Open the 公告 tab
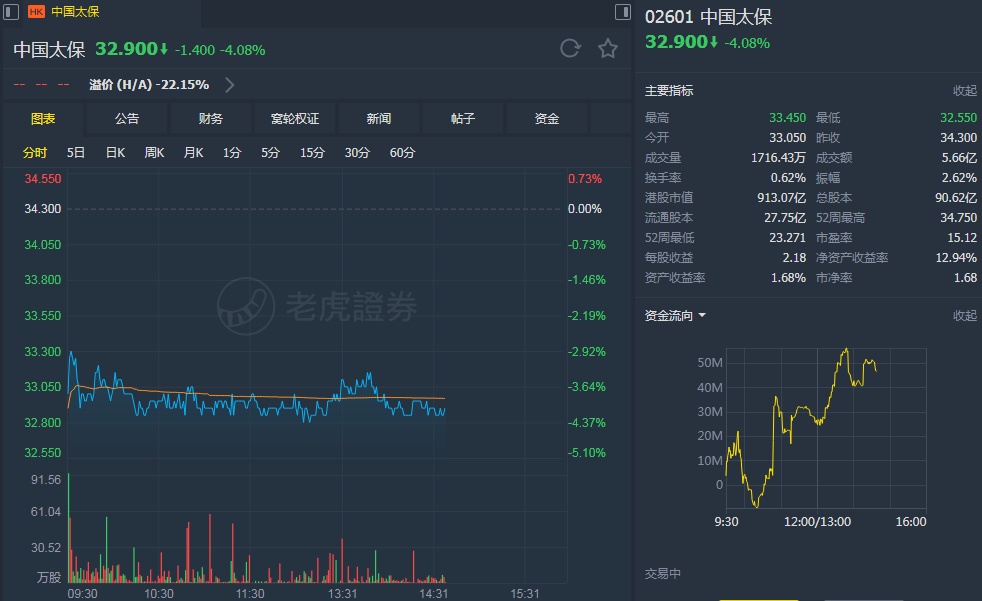Screen dimensions: 982x601 pyautogui.click(x=127, y=119)
